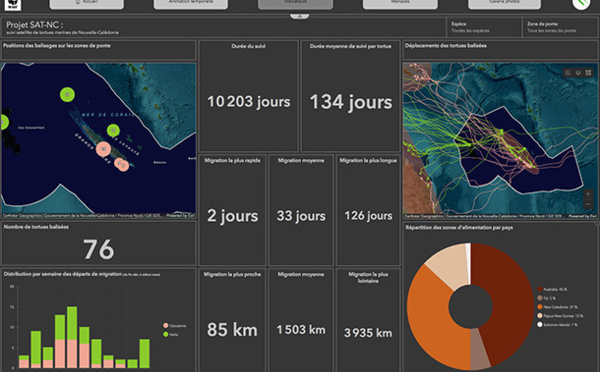
Task: Open the Galerie photos tab
Action: tap(504, 3)
